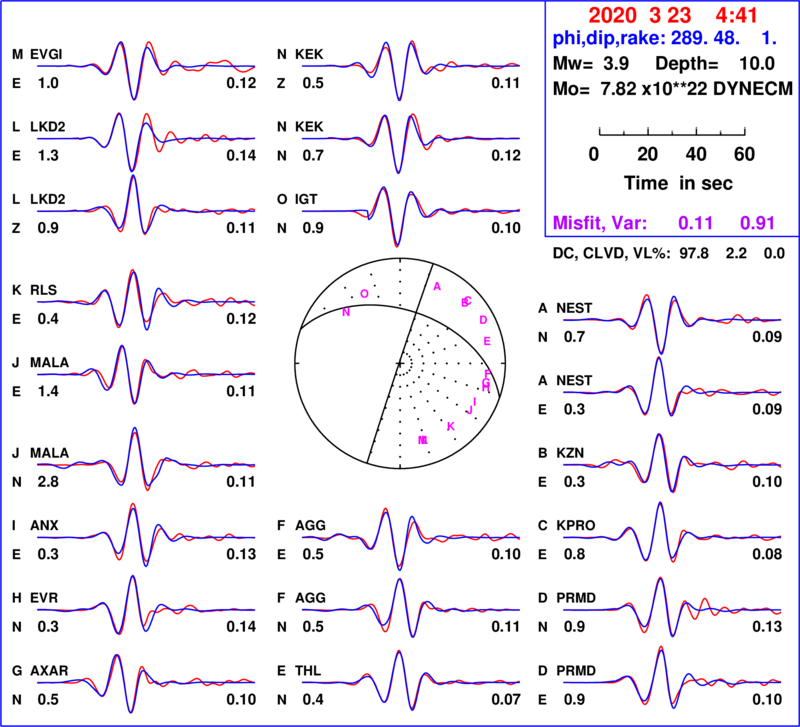This screenshot has width=800, height=727.
Task: Select misfit value 0.07 in the THL row
Action: 506,699
